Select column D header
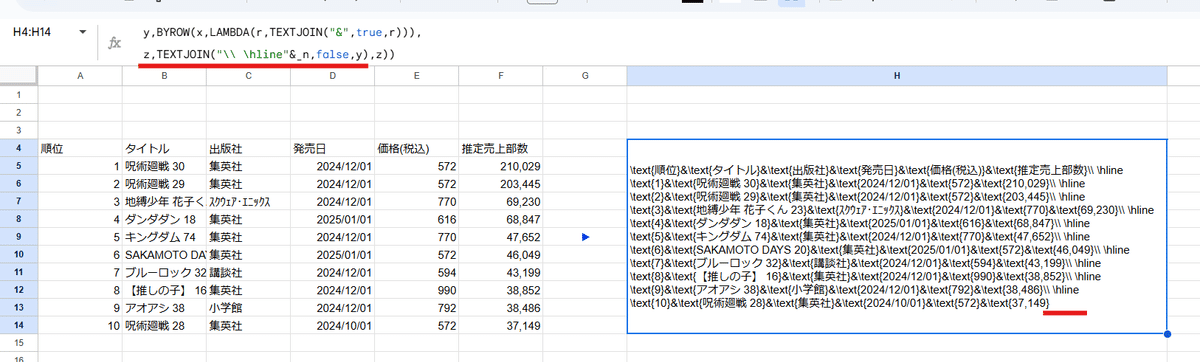This screenshot has width=1200, height=362. pos(332,75)
